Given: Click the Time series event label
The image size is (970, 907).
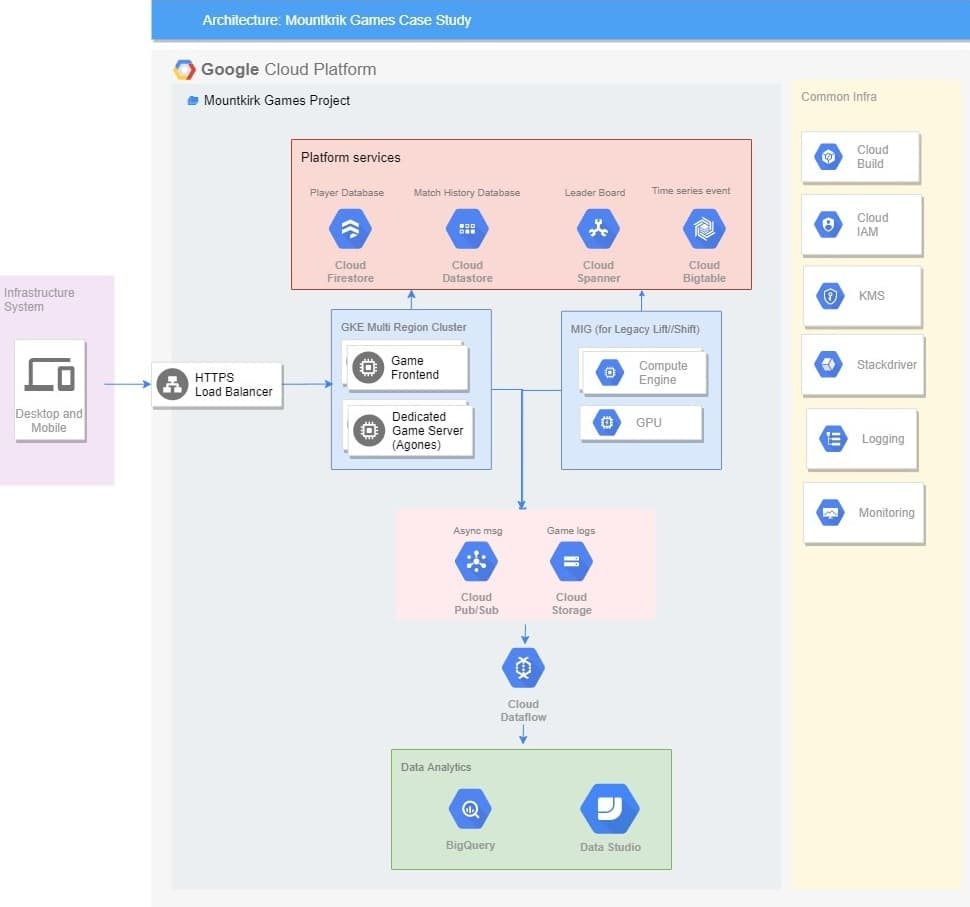Looking at the screenshot, I should click(x=691, y=191).
